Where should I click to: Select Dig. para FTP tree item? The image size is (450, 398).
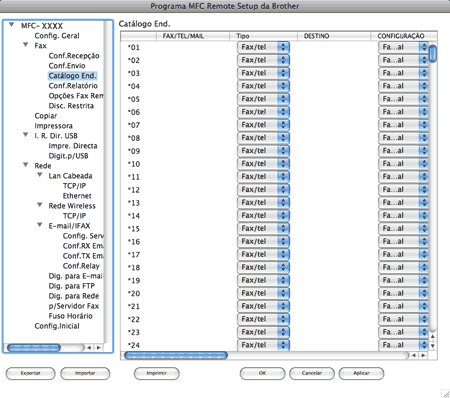72,286
